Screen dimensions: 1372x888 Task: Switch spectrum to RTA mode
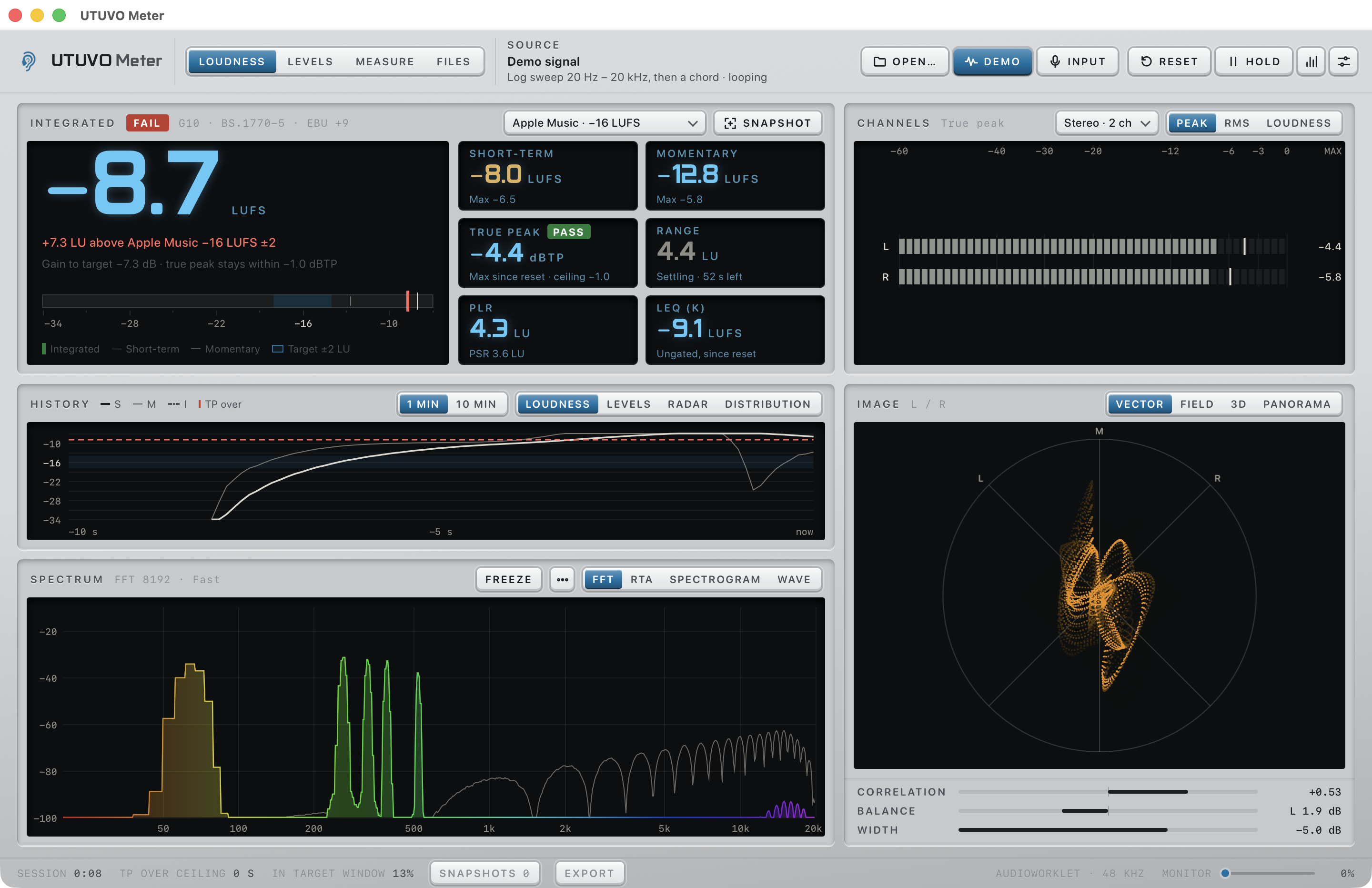[x=641, y=579]
